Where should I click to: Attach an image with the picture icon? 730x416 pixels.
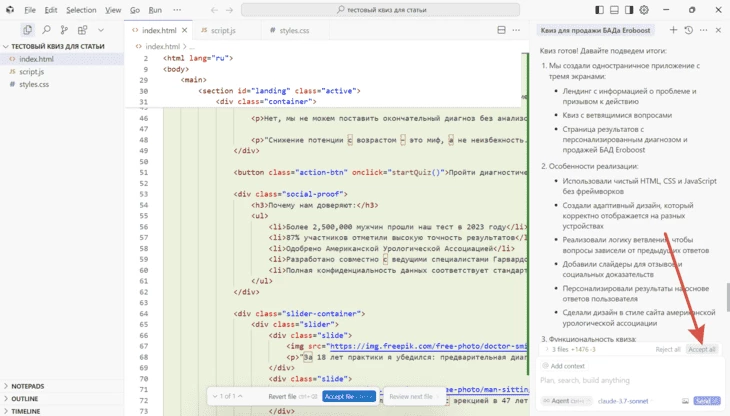point(685,401)
